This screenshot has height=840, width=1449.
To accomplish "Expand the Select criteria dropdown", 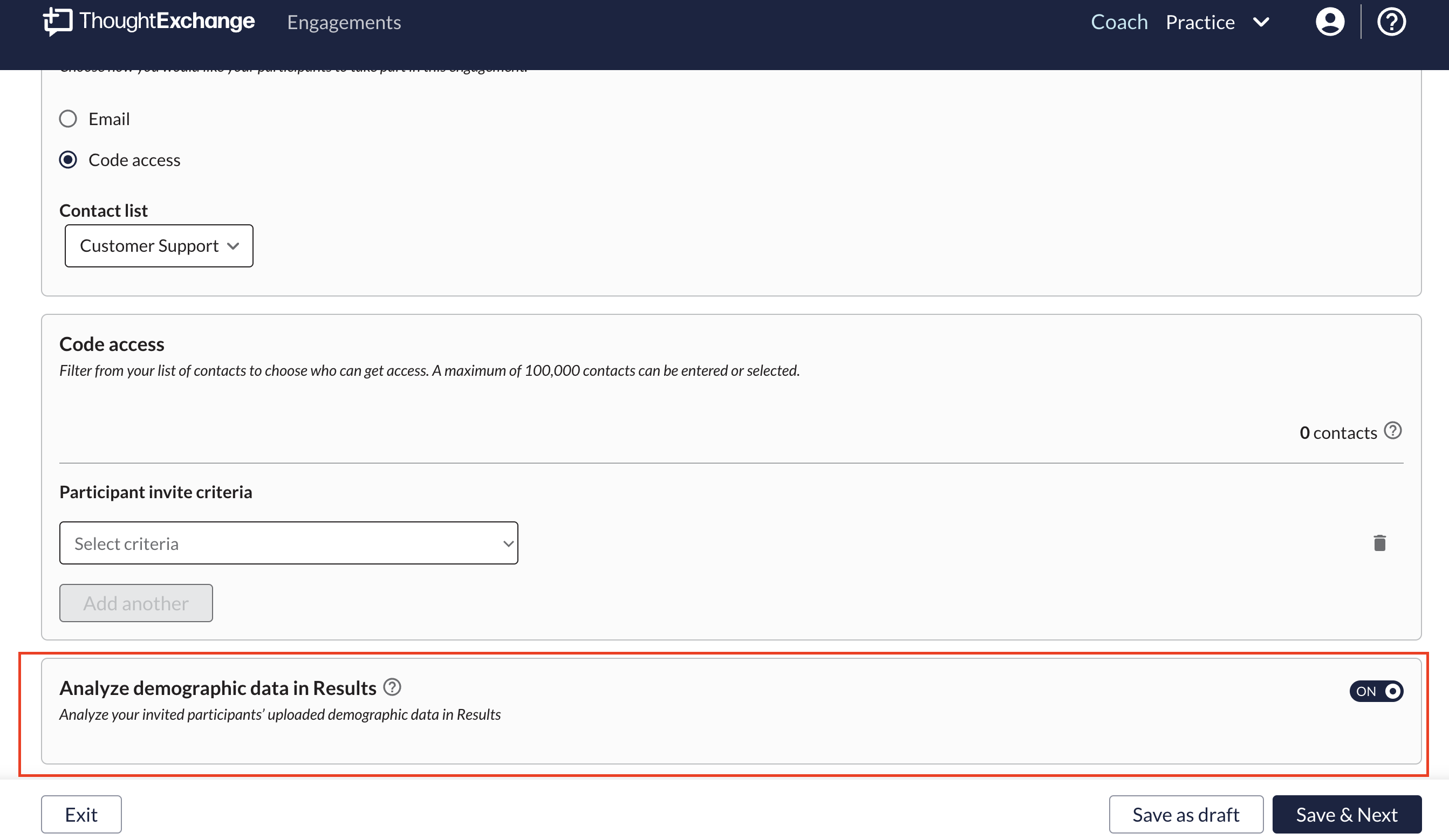I will click(288, 543).
